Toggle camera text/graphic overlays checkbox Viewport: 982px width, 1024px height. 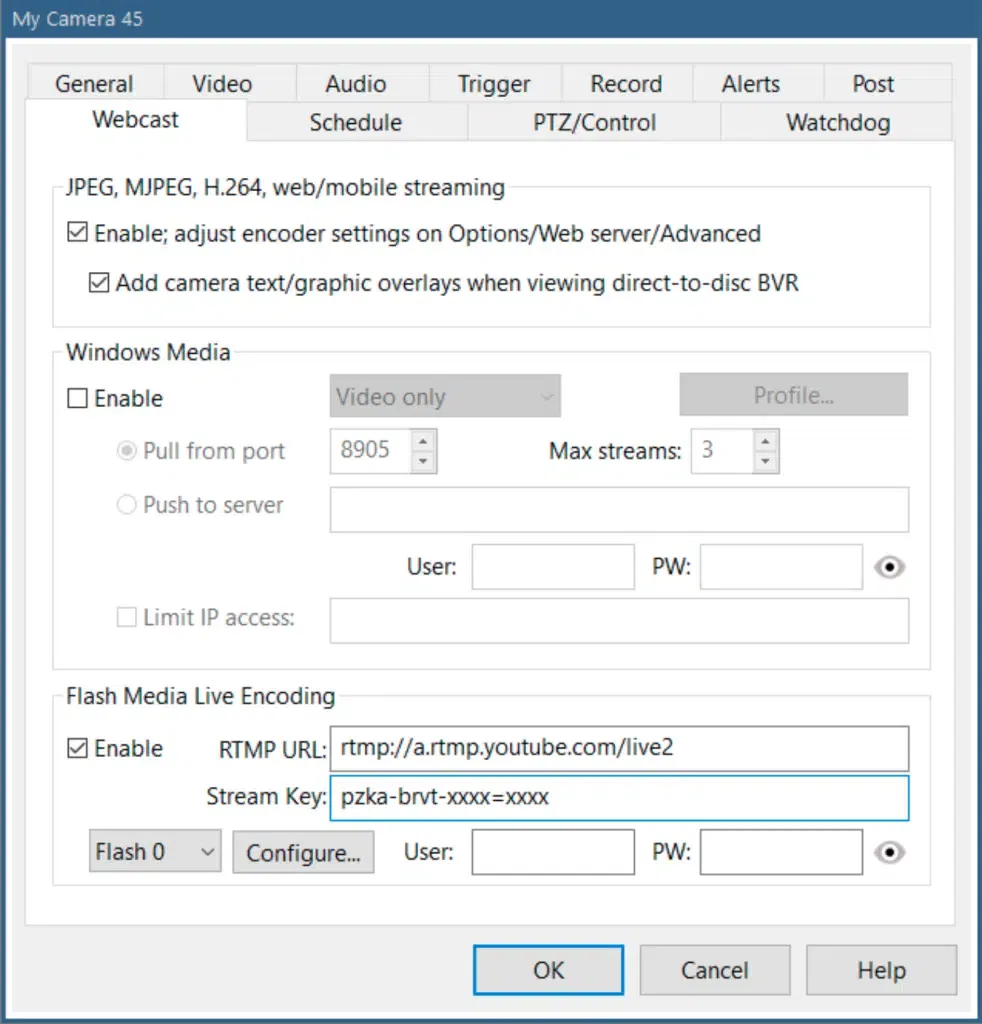99,283
